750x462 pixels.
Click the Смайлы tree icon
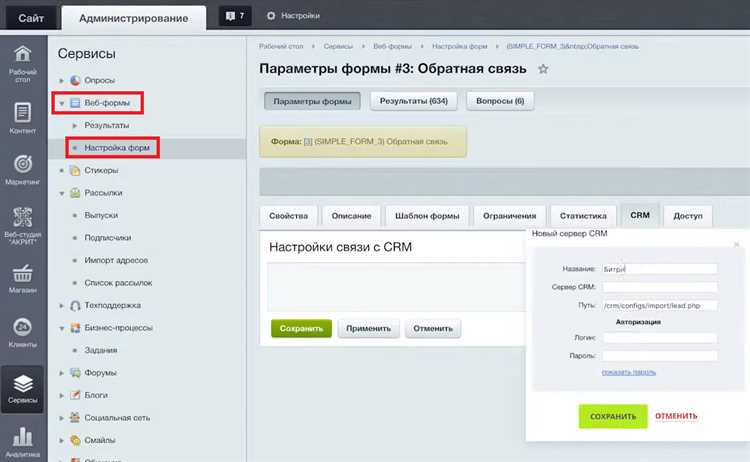75,440
